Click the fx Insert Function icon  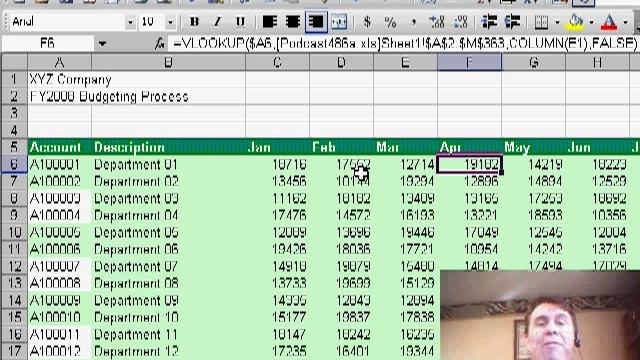[160, 43]
